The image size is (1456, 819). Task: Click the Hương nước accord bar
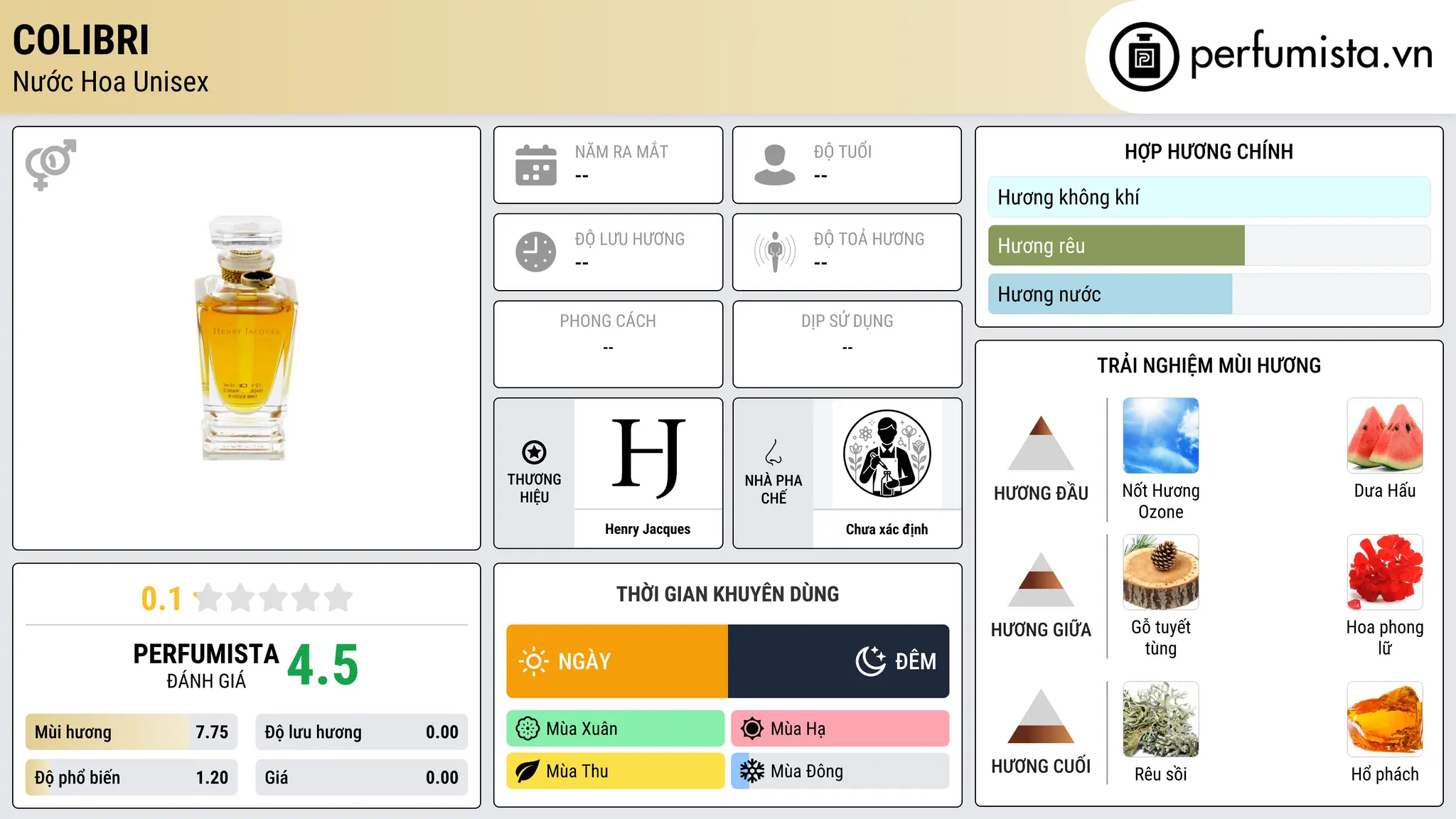(x=1209, y=294)
